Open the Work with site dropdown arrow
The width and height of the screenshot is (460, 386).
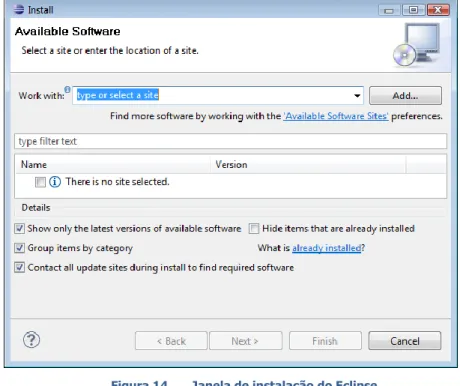point(357,96)
